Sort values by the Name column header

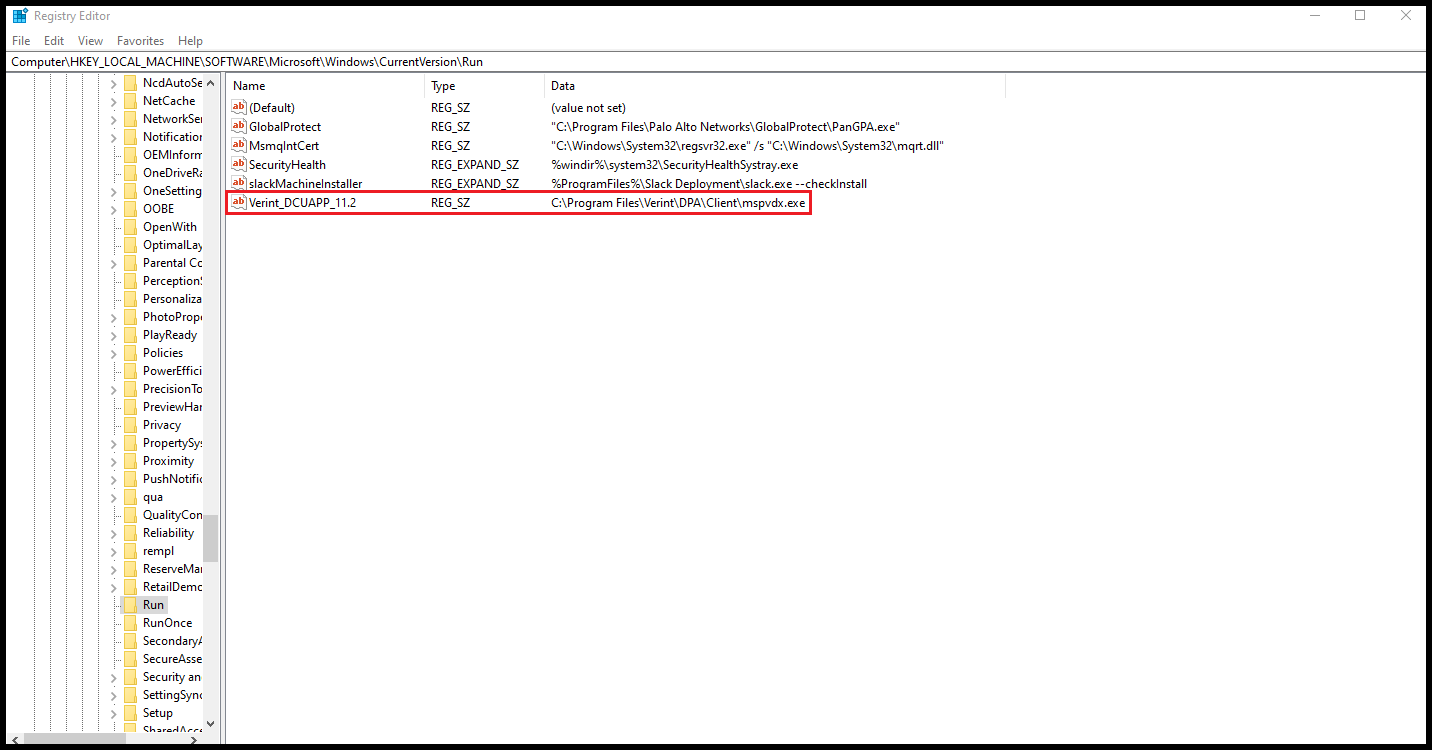click(x=325, y=86)
